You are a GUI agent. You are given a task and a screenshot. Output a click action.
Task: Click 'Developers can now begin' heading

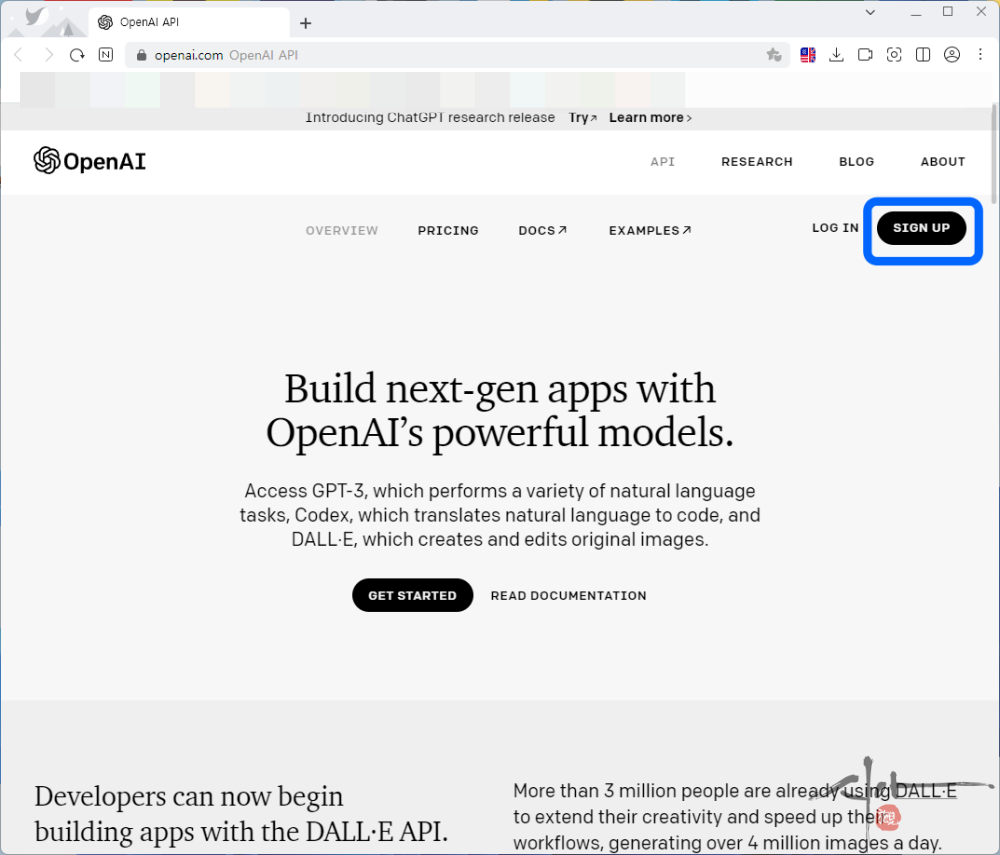[x=189, y=797]
